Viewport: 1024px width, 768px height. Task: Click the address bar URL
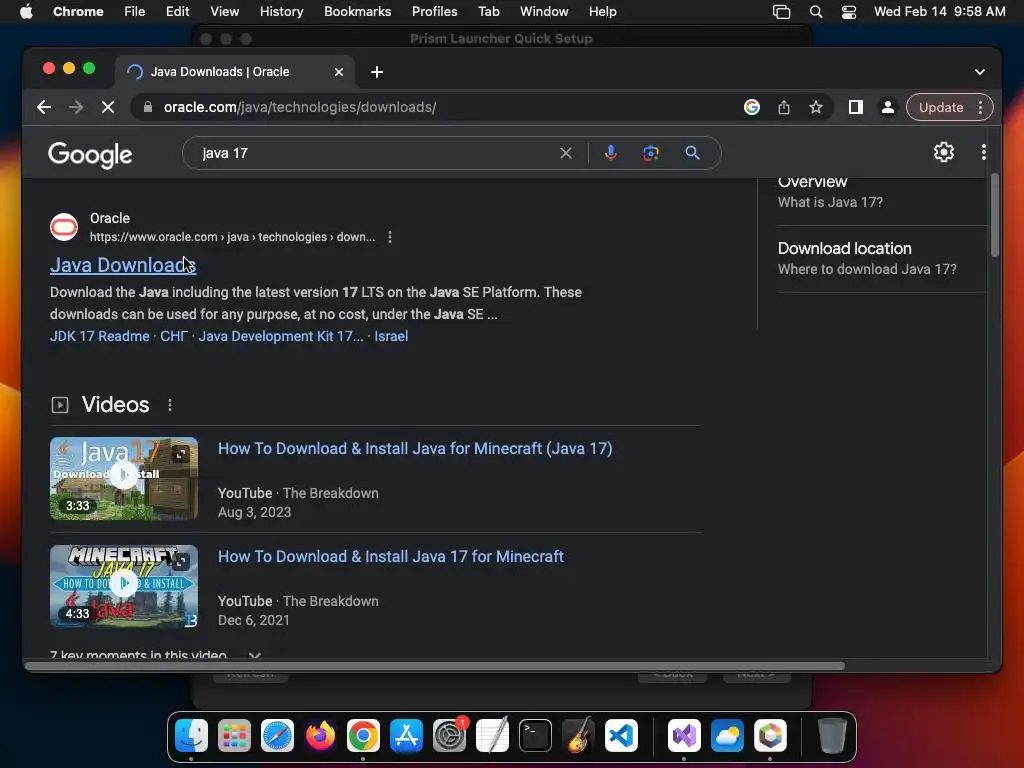click(x=300, y=107)
